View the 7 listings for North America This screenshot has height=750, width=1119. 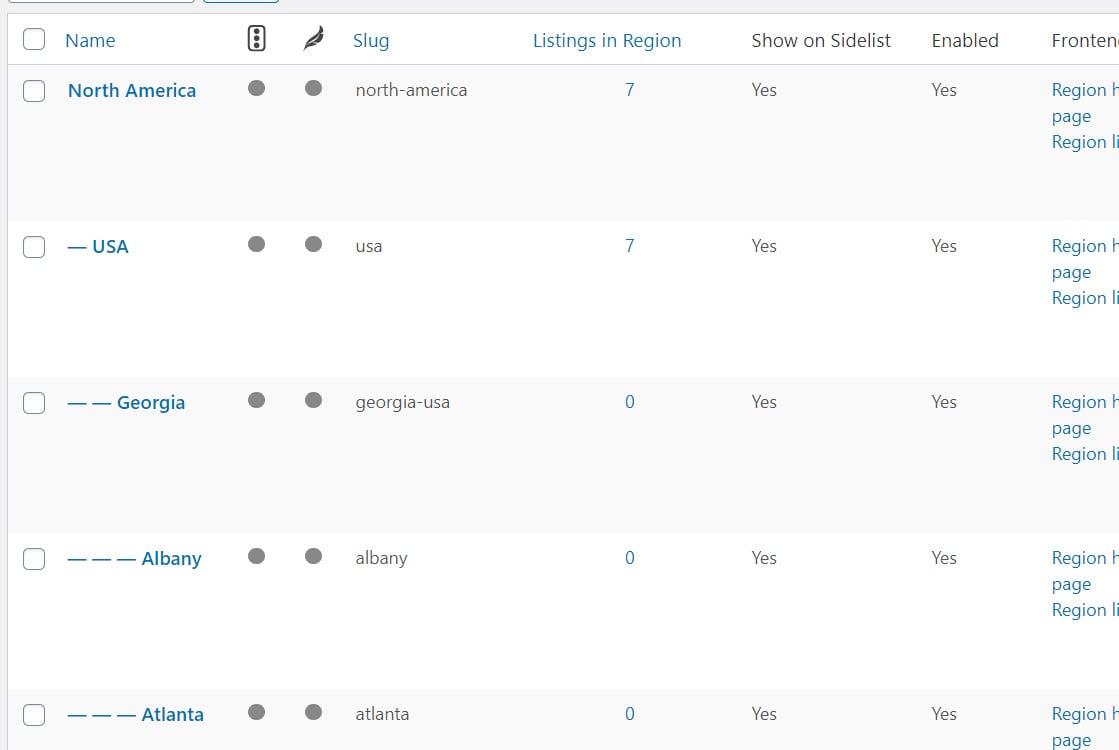tap(629, 90)
